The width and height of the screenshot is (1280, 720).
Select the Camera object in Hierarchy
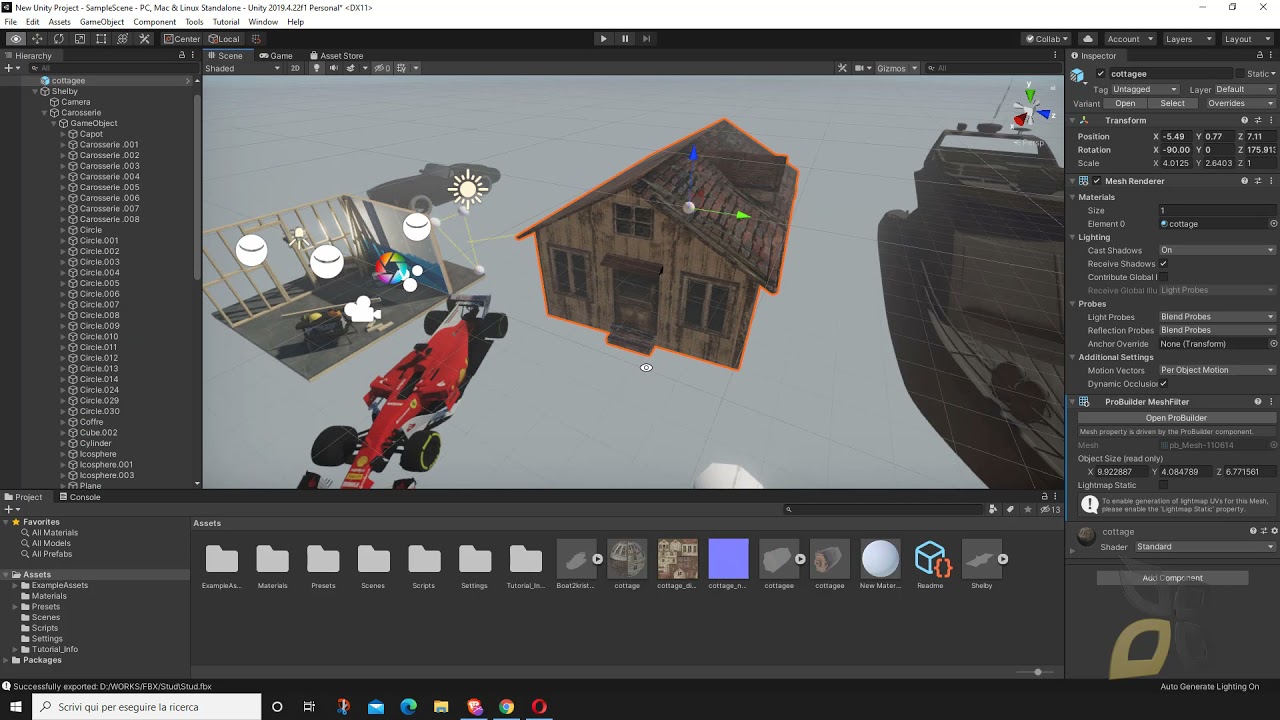coord(76,102)
